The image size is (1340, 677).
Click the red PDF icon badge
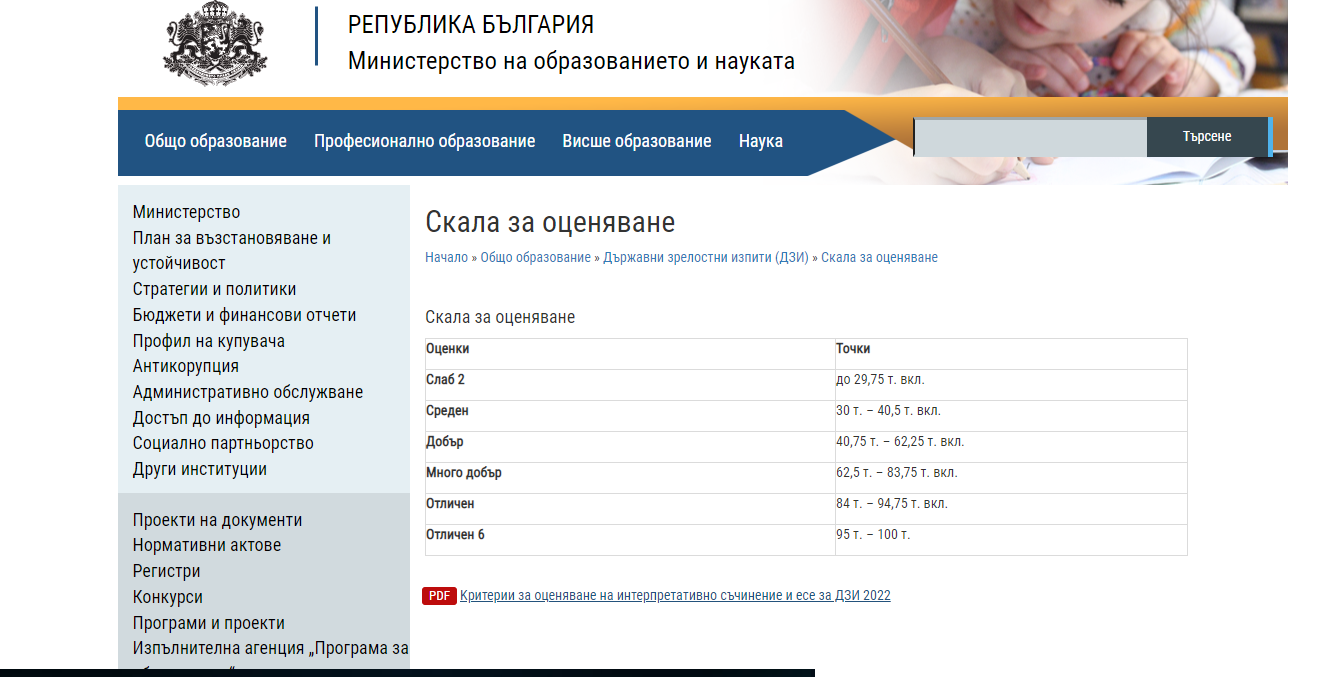439,596
